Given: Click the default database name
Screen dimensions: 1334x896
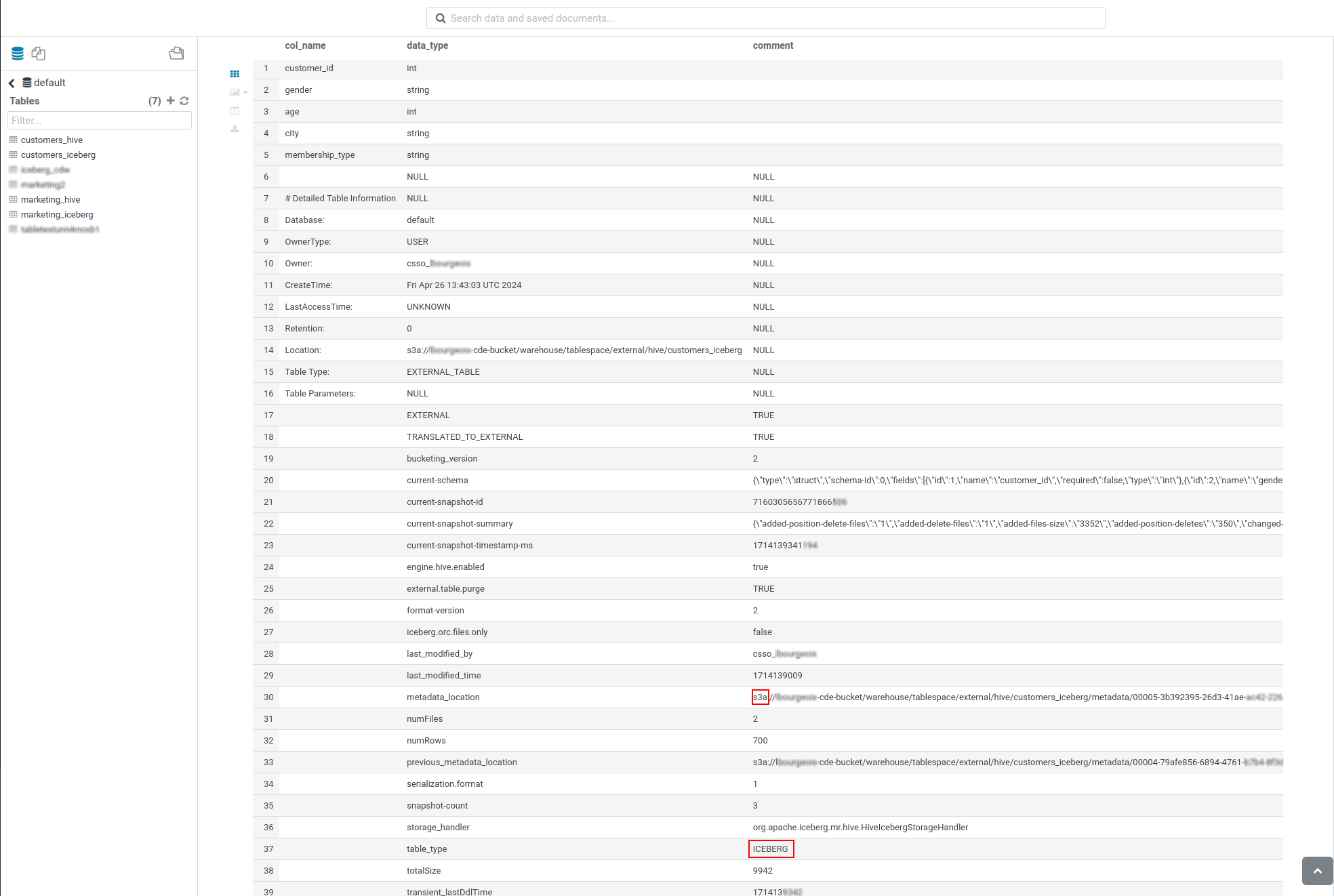Looking at the screenshot, I should (x=49, y=83).
